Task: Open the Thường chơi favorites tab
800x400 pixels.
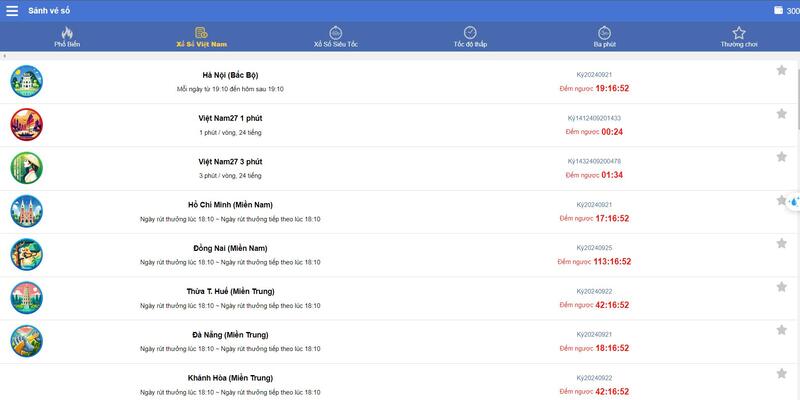Action: (738, 37)
